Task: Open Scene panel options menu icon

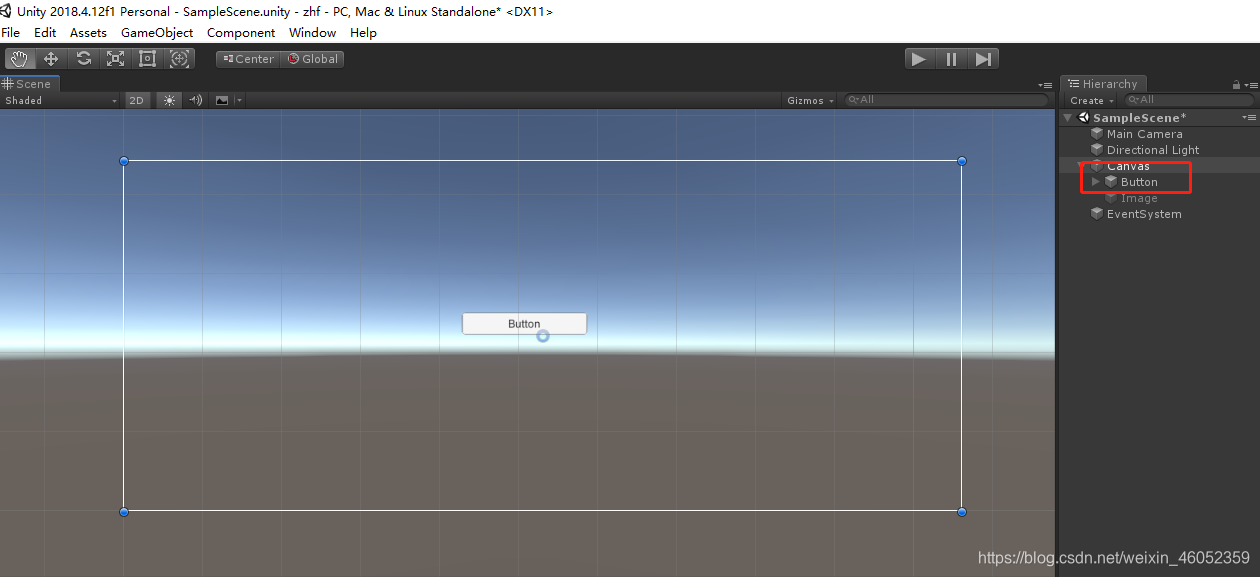Action: click(1044, 85)
